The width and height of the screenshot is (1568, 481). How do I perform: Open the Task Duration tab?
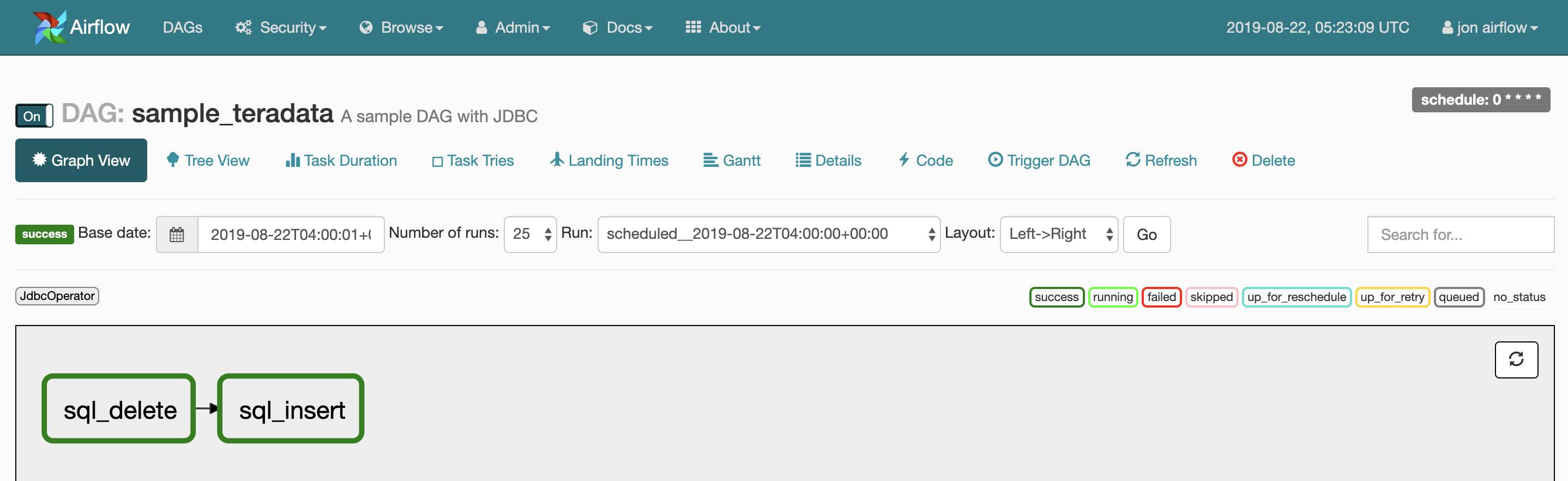coord(341,160)
